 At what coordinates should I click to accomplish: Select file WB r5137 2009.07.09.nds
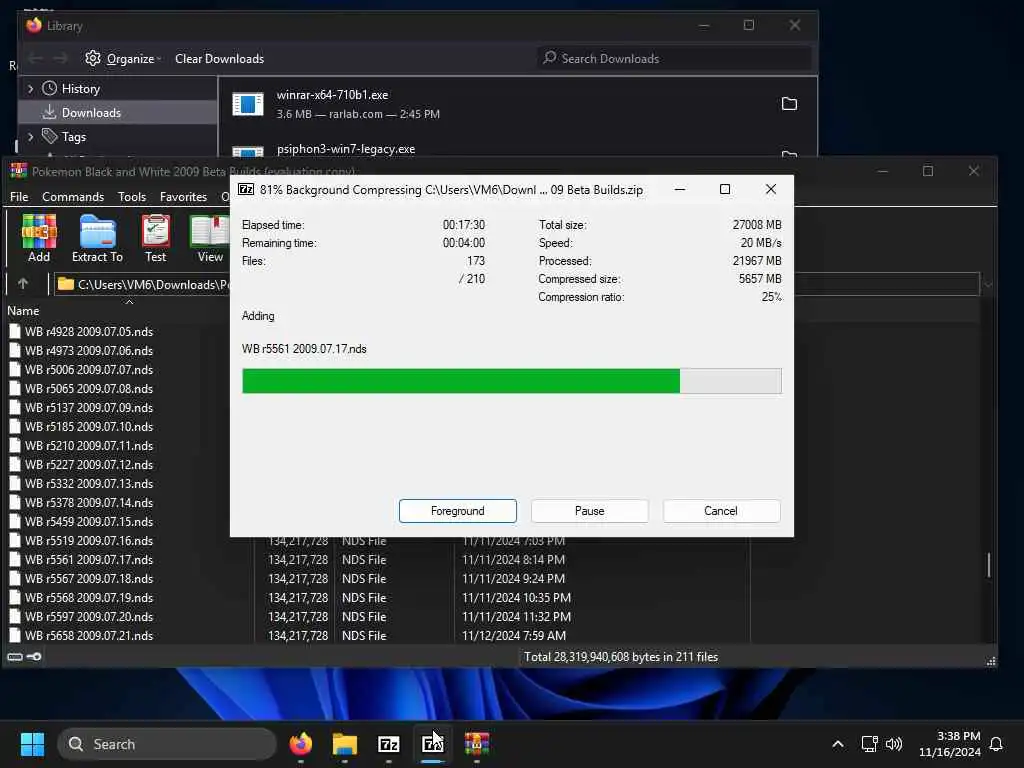[81, 407]
